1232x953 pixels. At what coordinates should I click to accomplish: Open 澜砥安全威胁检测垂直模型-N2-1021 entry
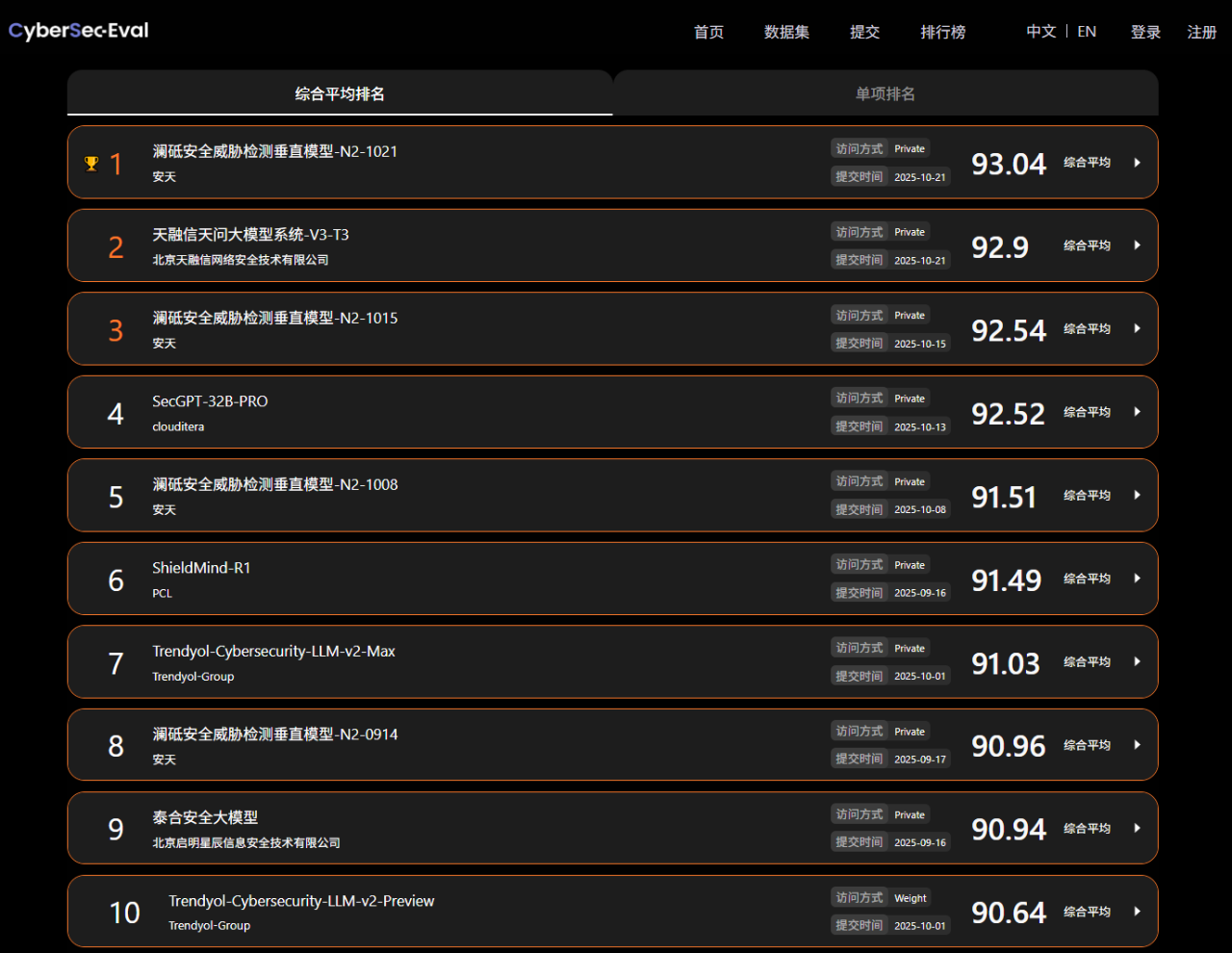[274, 151]
